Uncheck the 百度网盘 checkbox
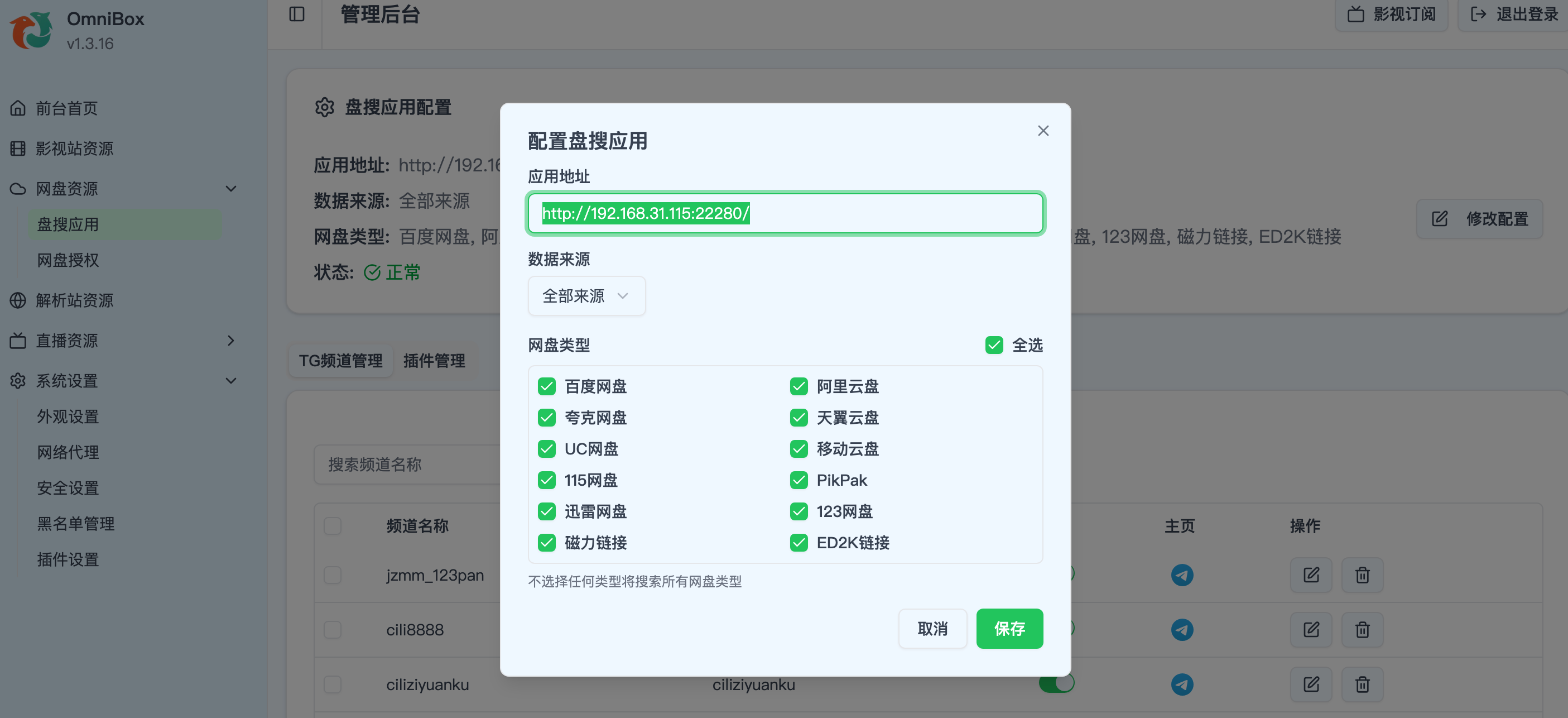This screenshot has width=1568, height=718. coord(546,386)
